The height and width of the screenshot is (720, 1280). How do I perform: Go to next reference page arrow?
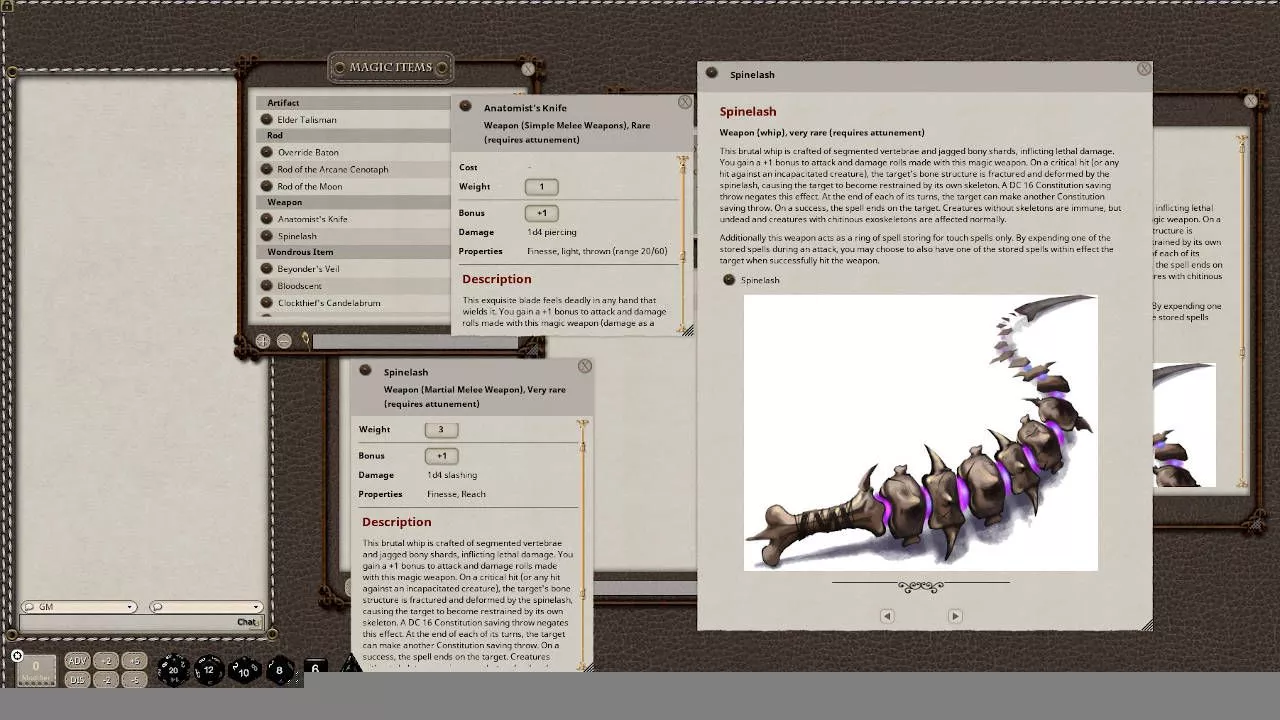(x=955, y=616)
